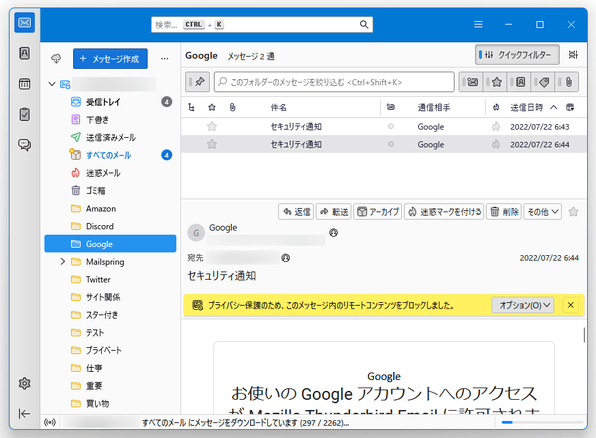Click recipient contact icon beside 宛先
The height and width of the screenshot is (438, 596).
[286, 258]
